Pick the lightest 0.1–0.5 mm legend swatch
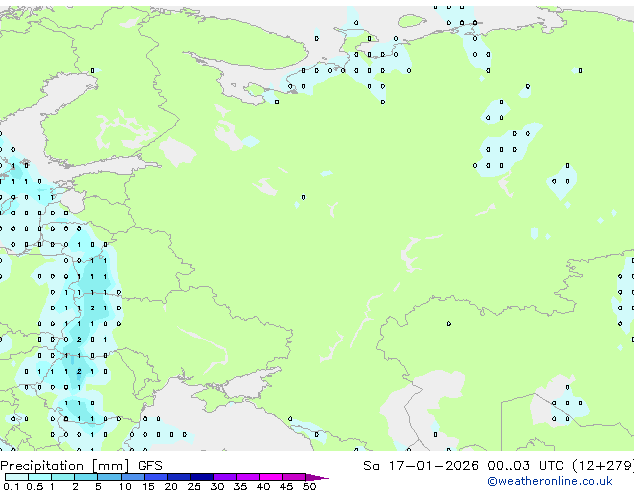This screenshot has height=490, width=634. coord(17,477)
